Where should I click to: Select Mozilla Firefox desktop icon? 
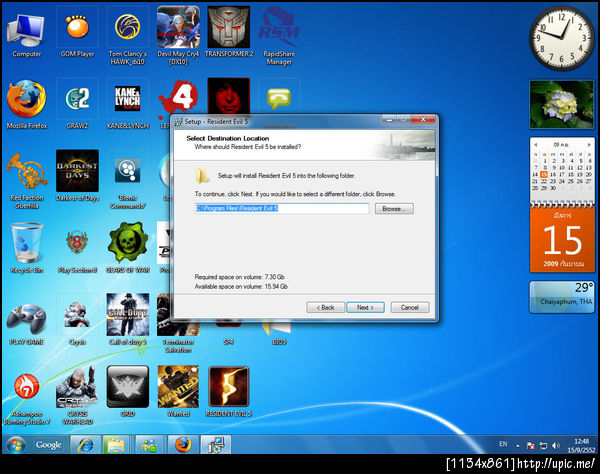(x=26, y=104)
